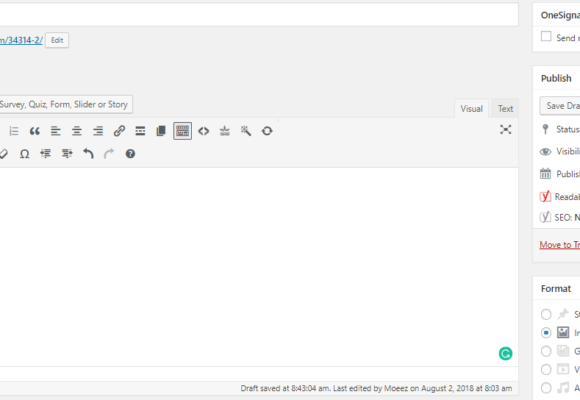
Task: Click the undo arrow icon
Action: [x=88, y=154]
